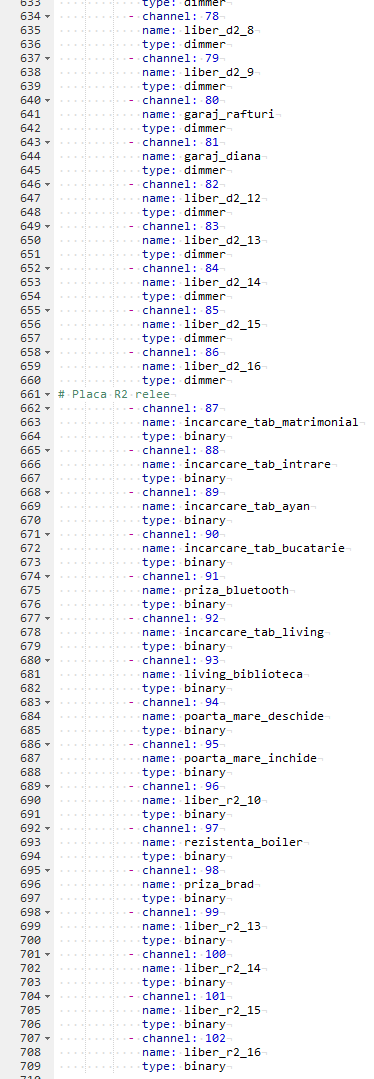
Task: Collapse the fold at line 680
Action: (x=48, y=661)
